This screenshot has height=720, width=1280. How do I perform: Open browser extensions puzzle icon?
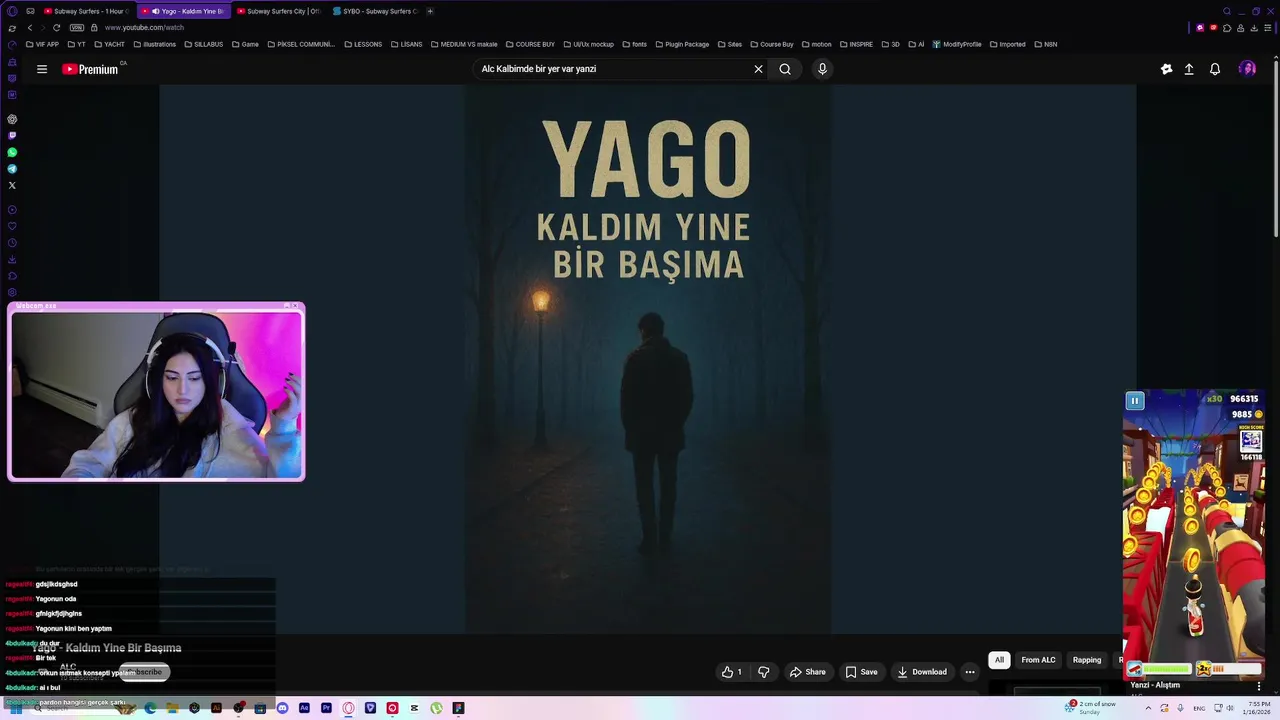tap(1227, 28)
